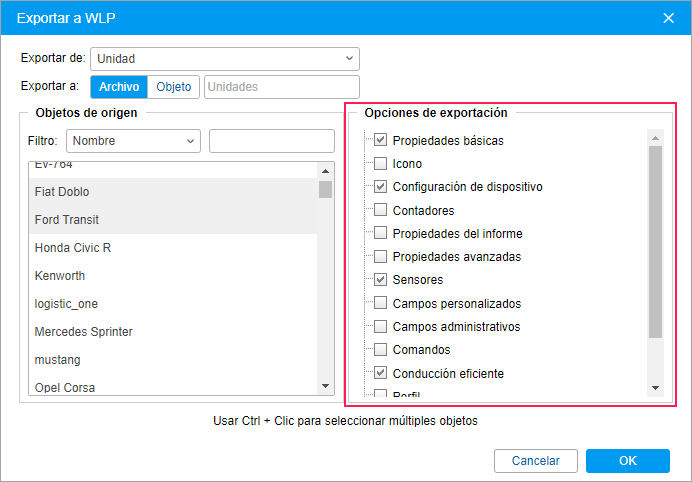Uncheck the Propiedades básicas option

pyautogui.click(x=380, y=140)
